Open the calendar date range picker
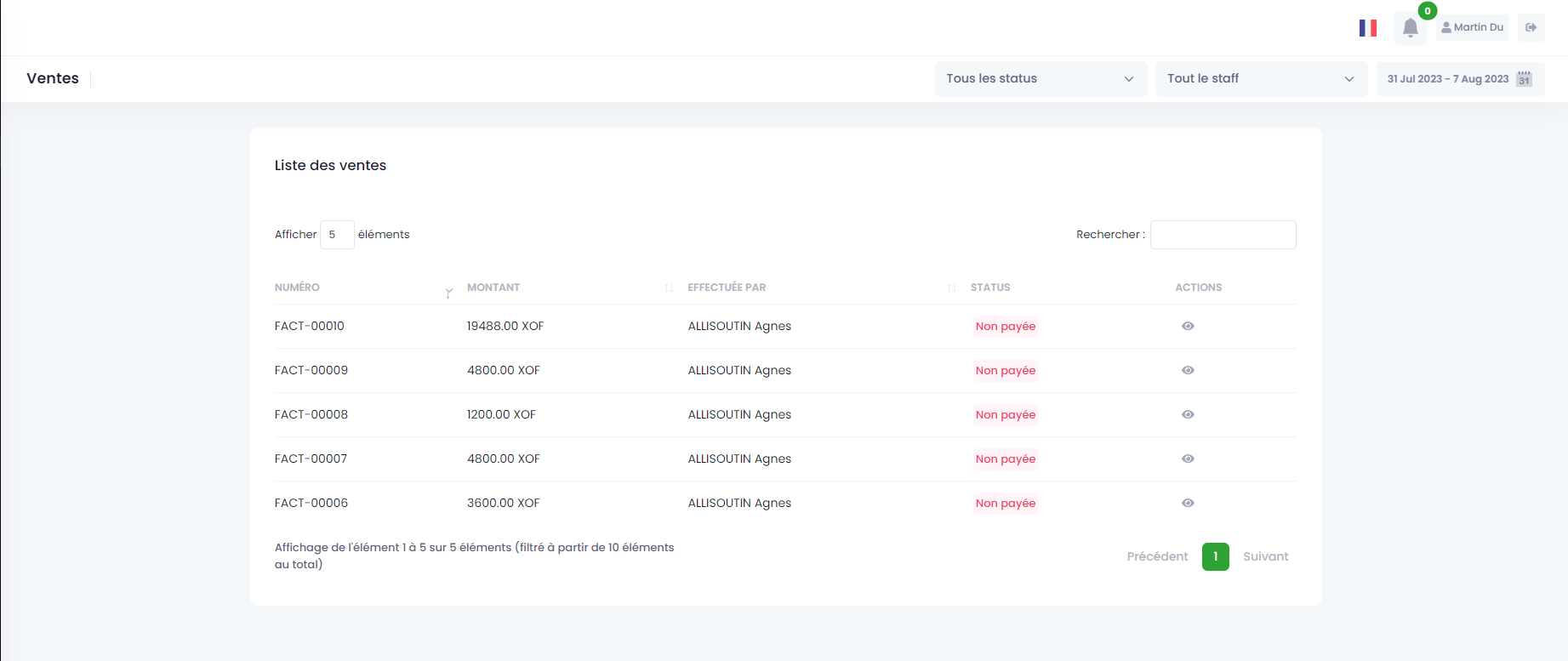Screen dimensions: 1568x661 [x=1459, y=79]
